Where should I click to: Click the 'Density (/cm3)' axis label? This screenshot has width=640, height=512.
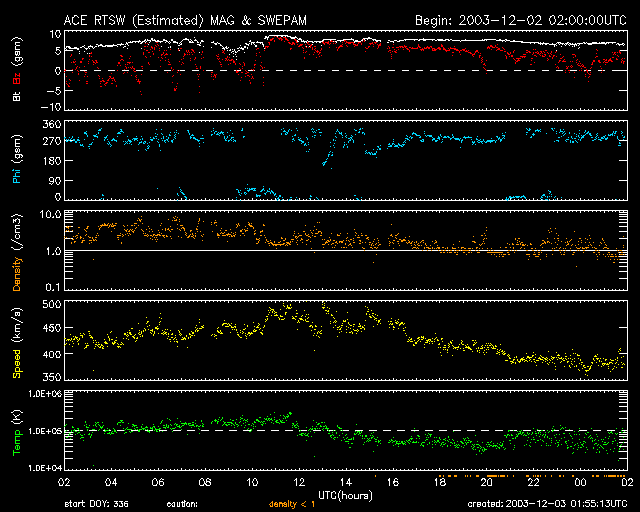(17, 252)
